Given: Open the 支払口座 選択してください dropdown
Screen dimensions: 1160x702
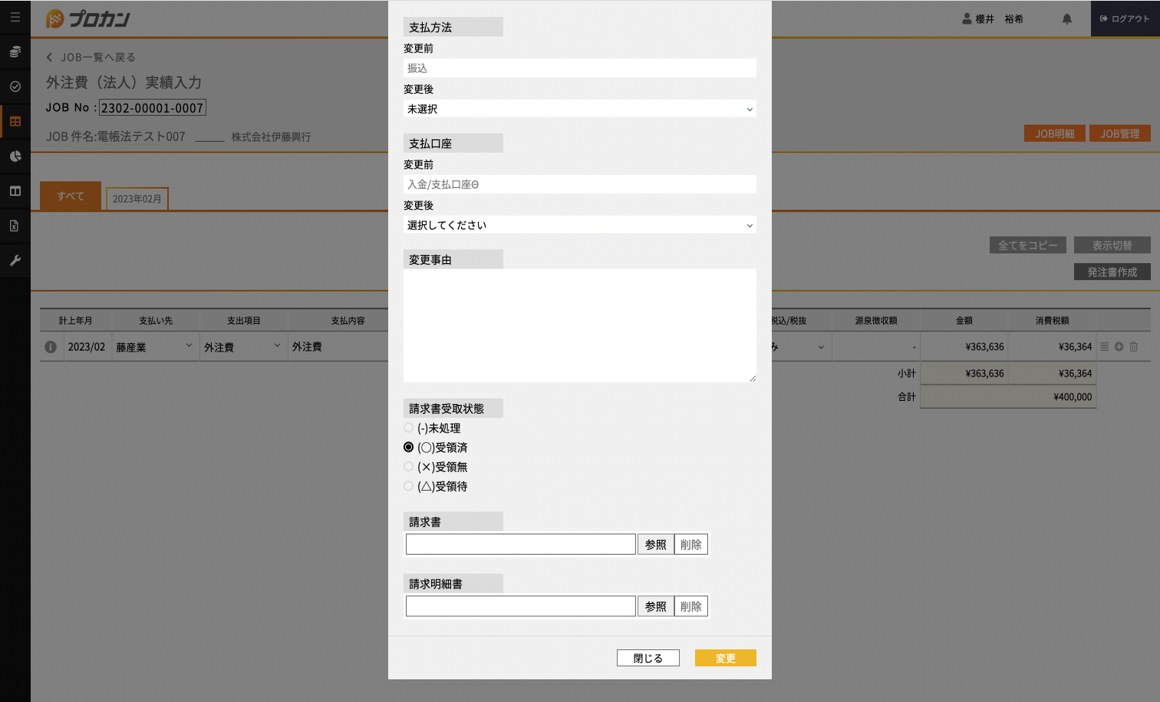Looking at the screenshot, I should click(x=580, y=224).
